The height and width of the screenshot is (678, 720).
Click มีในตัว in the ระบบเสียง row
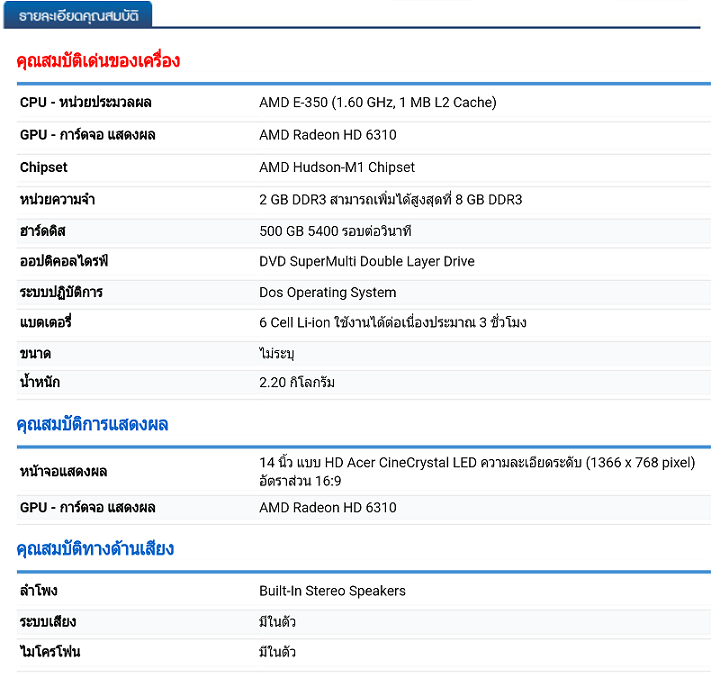(277, 622)
